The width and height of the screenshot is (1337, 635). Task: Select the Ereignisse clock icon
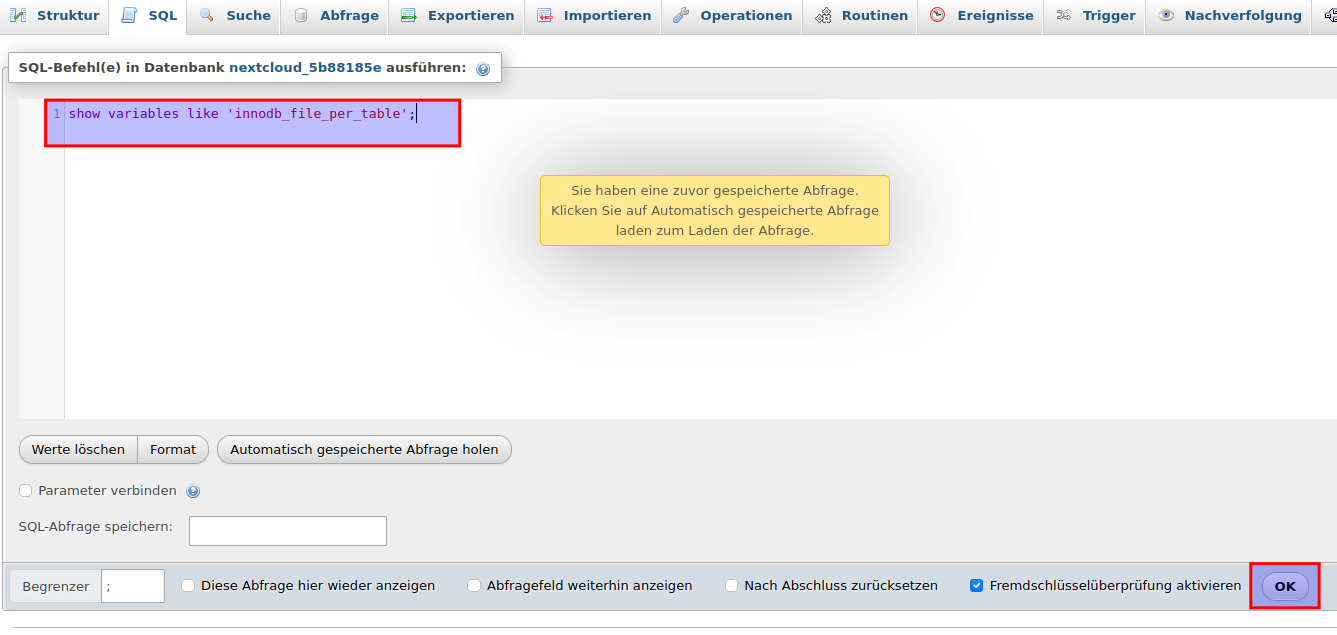click(937, 15)
